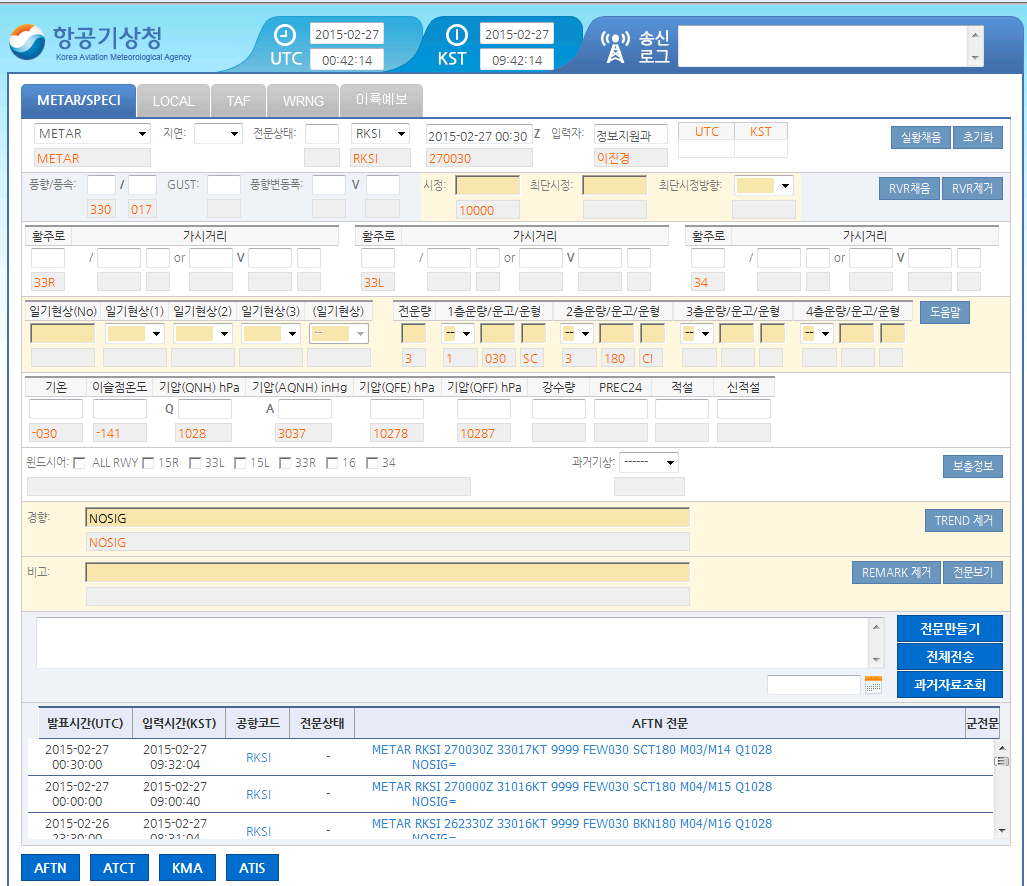Click the ATIS button
1027x886 pixels.
252,868
